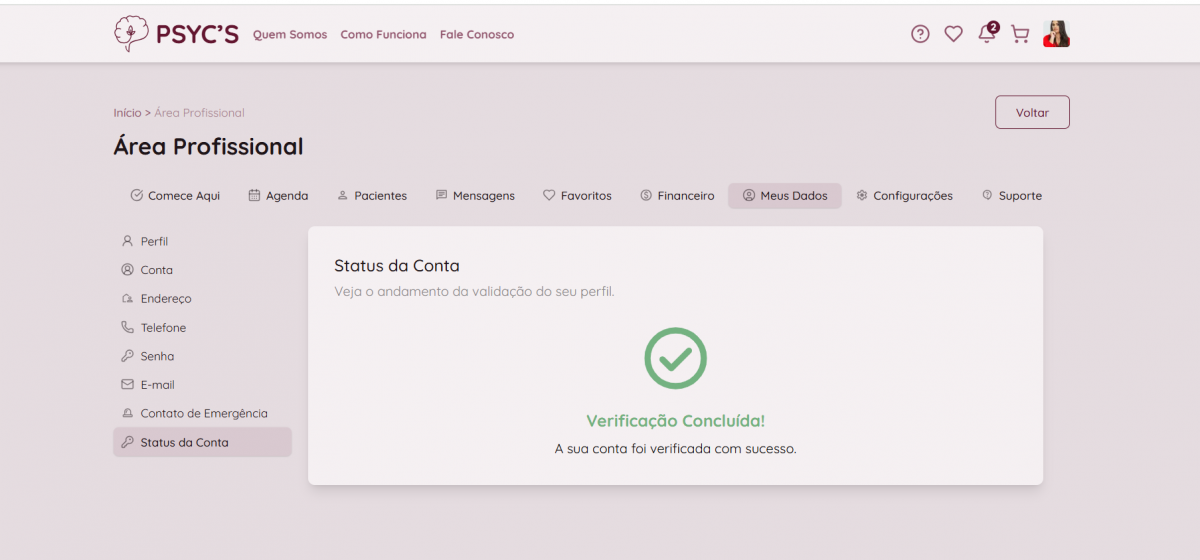The height and width of the screenshot is (560, 1200).
Task: Switch to the Comece Aqui tab
Action: 175,196
